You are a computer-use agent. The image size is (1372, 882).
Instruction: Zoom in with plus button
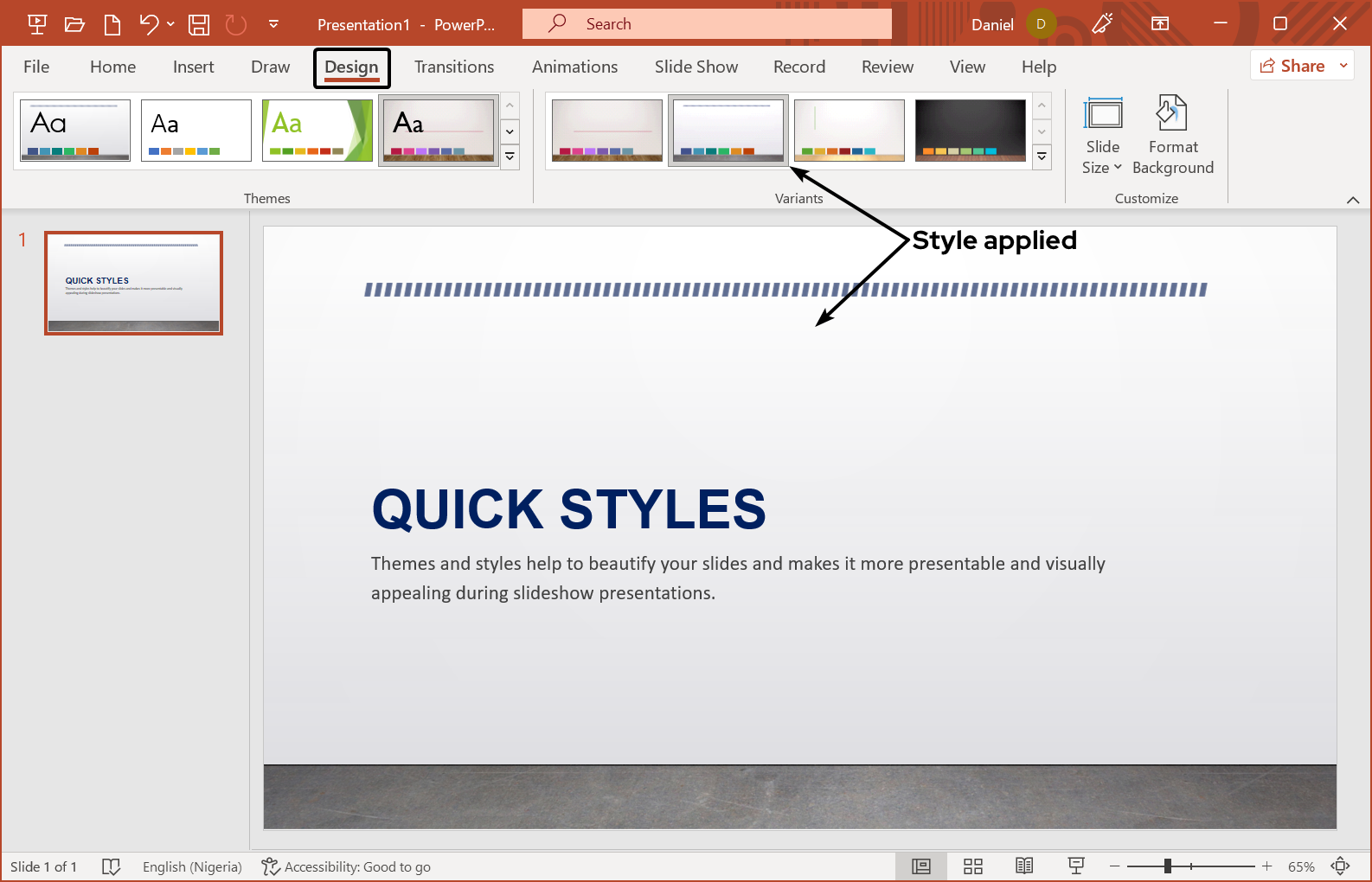[x=1266, y=866]
